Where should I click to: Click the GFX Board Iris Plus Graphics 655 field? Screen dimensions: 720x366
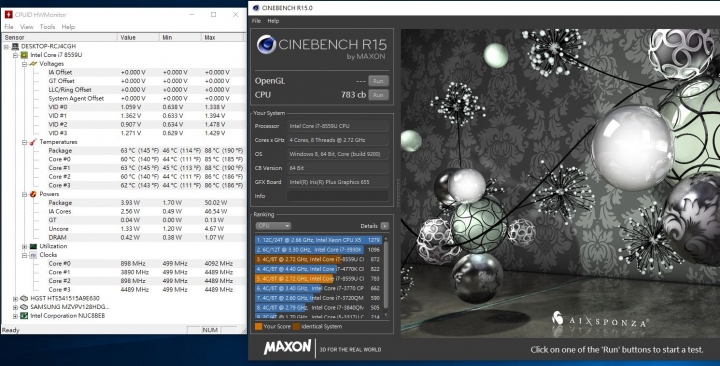338,182
